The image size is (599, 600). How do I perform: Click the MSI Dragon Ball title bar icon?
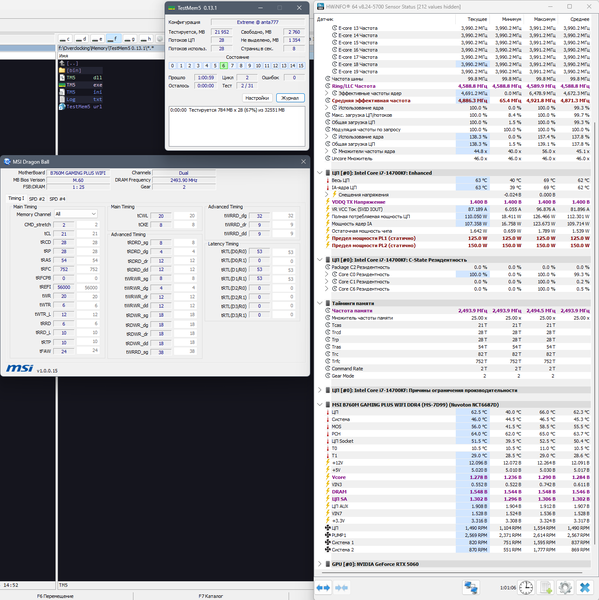point(7,161)
